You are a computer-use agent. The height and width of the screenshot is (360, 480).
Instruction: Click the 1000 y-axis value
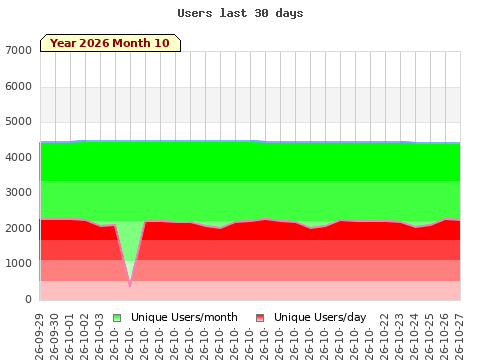click(x=18, y=264)
